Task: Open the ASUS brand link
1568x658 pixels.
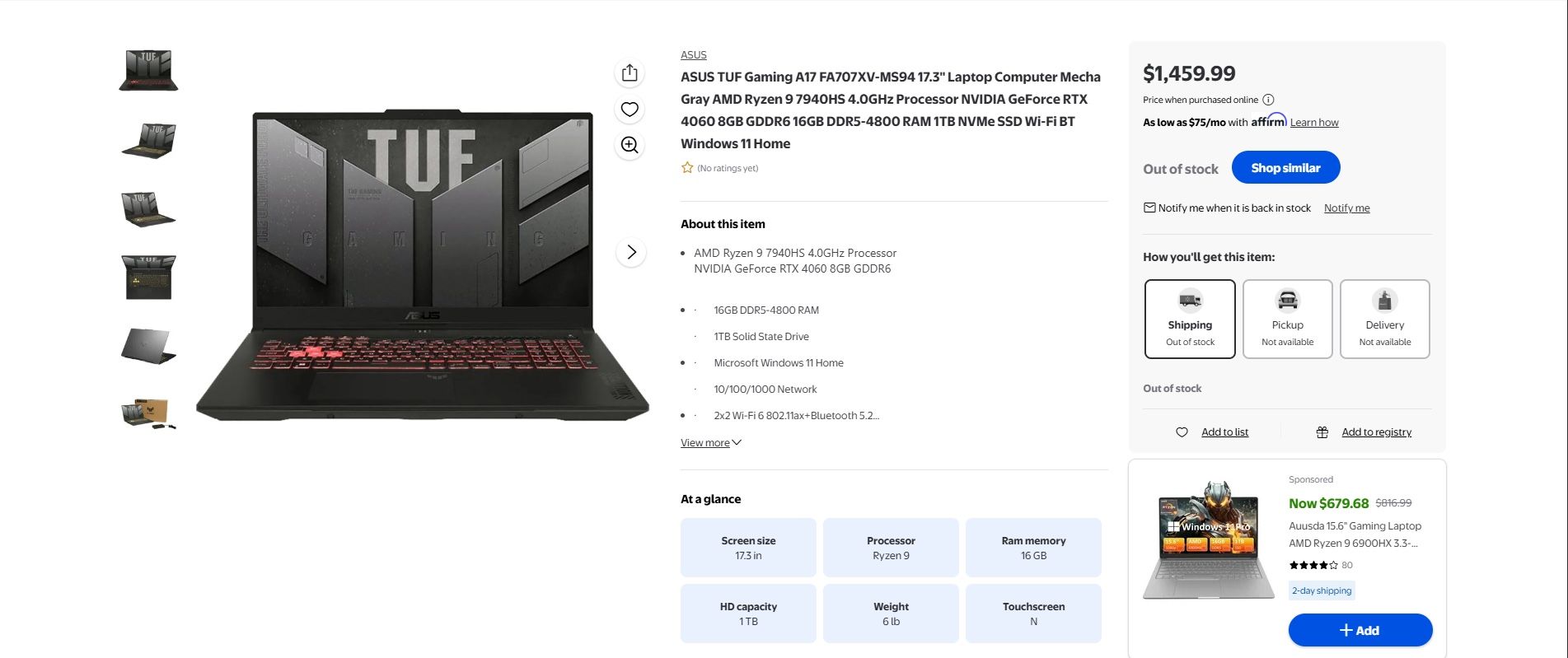Action: (x=694, y=55)
